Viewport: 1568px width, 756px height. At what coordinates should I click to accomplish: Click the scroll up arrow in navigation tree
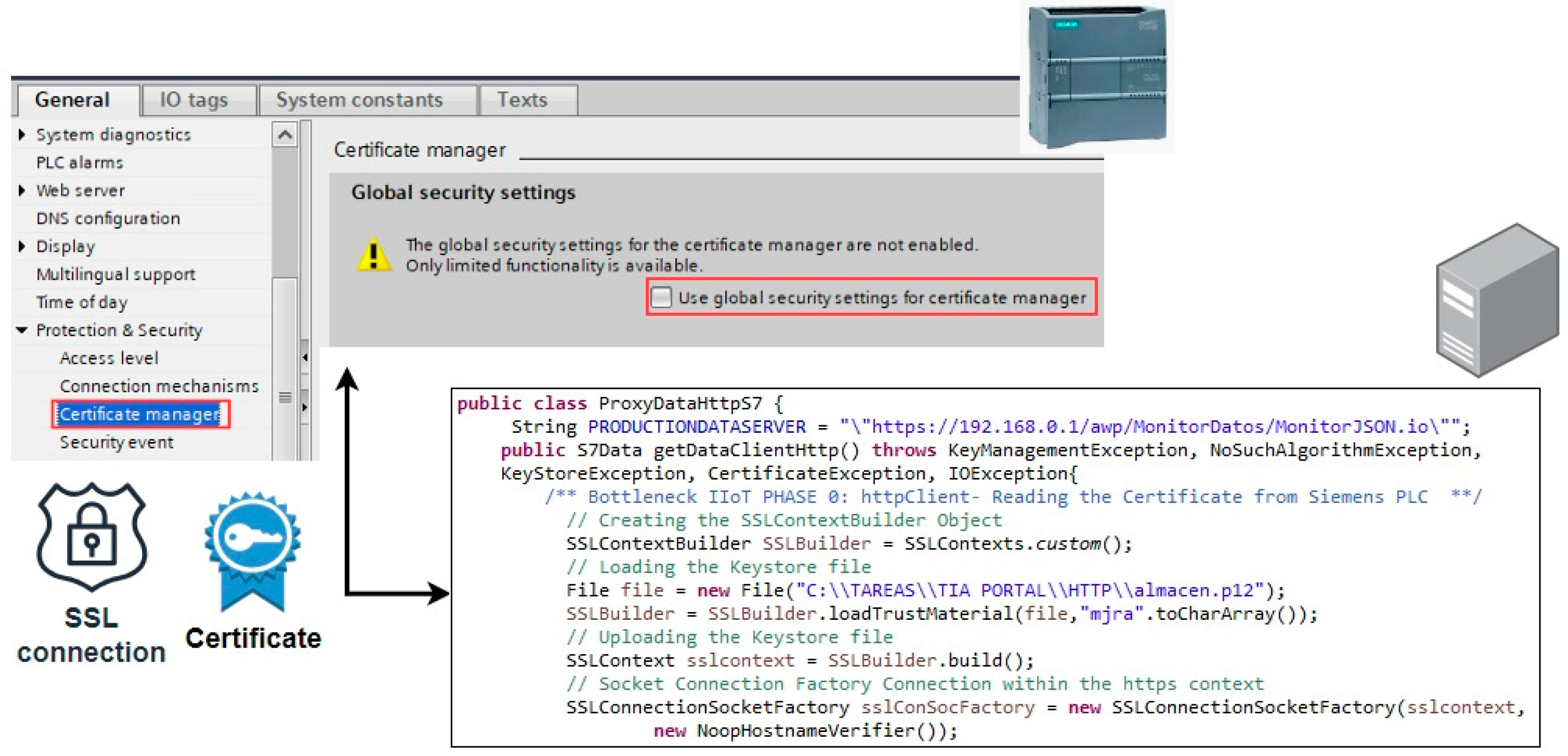tap(285, 135)
